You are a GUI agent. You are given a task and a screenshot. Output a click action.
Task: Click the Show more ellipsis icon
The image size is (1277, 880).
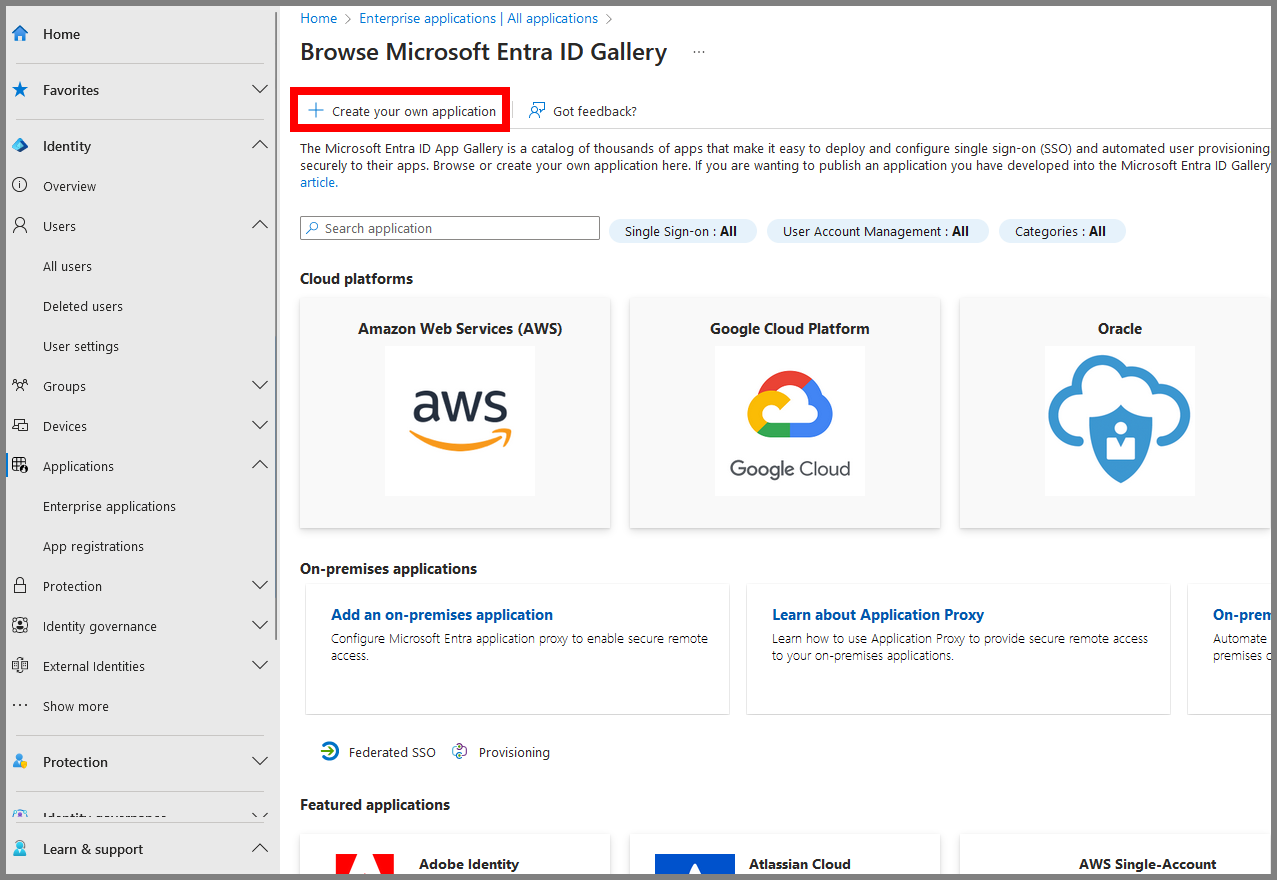[20, 705]
